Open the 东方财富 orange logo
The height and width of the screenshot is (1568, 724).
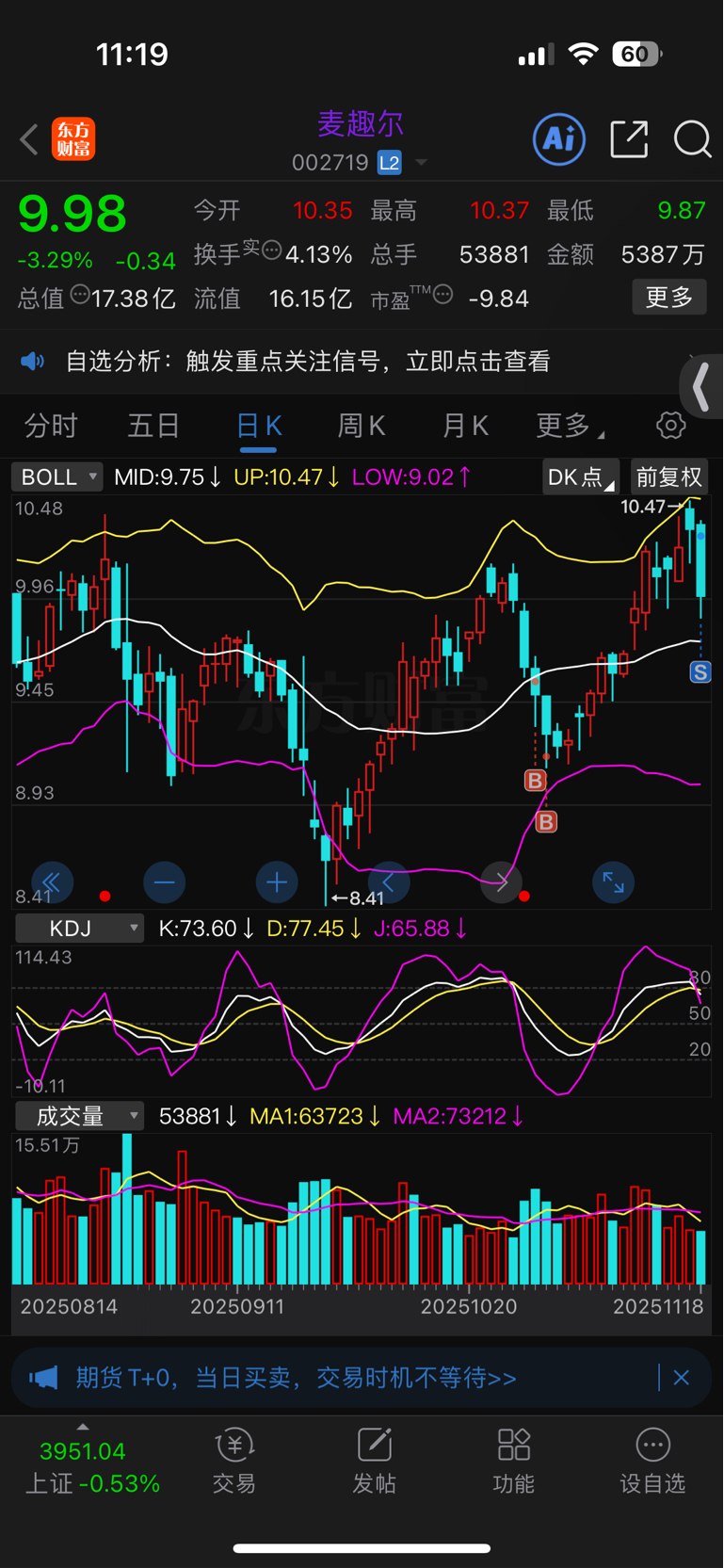73,139
